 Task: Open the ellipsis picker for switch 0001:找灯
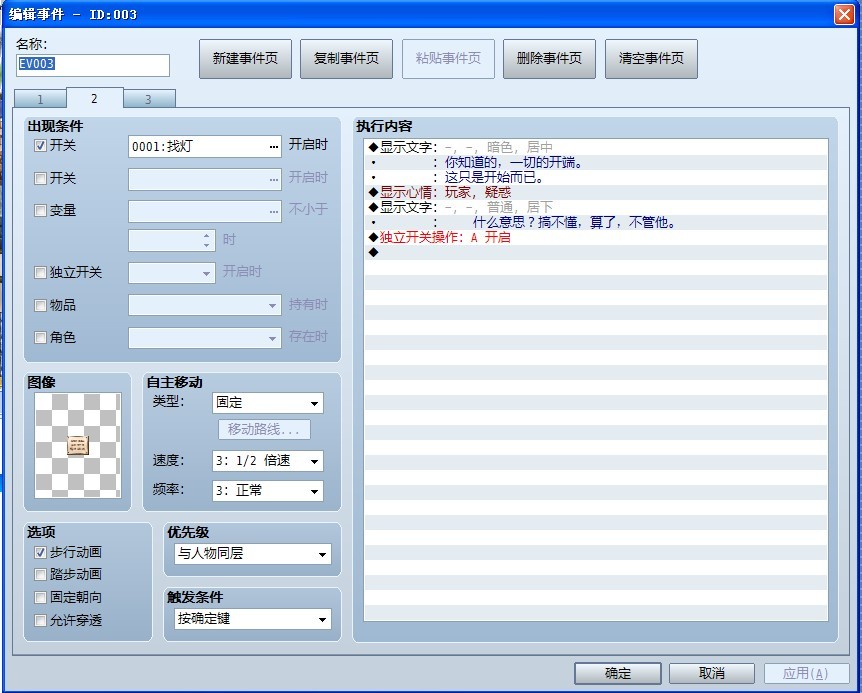pyautogui.click(x=274, y=147)
